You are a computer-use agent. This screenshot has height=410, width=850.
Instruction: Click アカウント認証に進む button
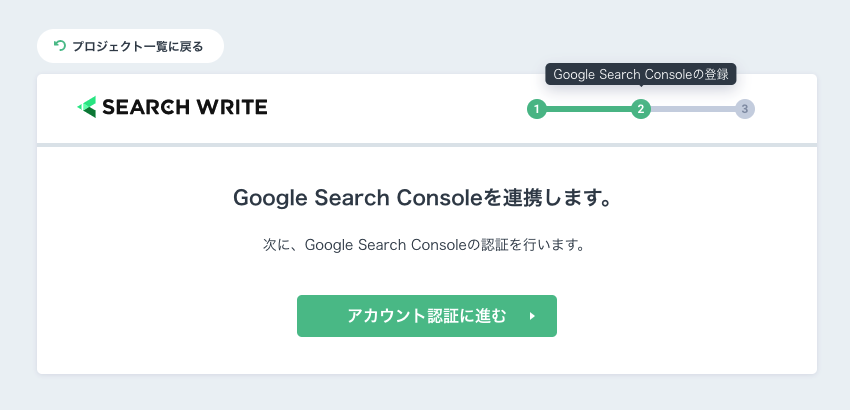(x=427, y=316)
